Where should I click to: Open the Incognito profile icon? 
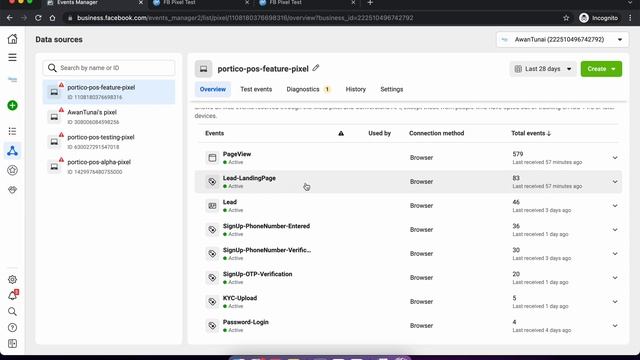[584, 18]
